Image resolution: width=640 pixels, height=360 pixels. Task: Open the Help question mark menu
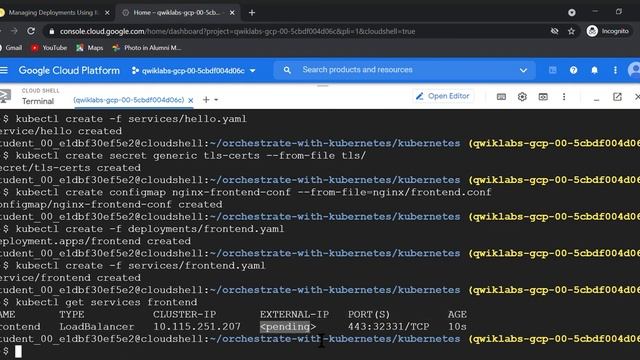[573, 70]
